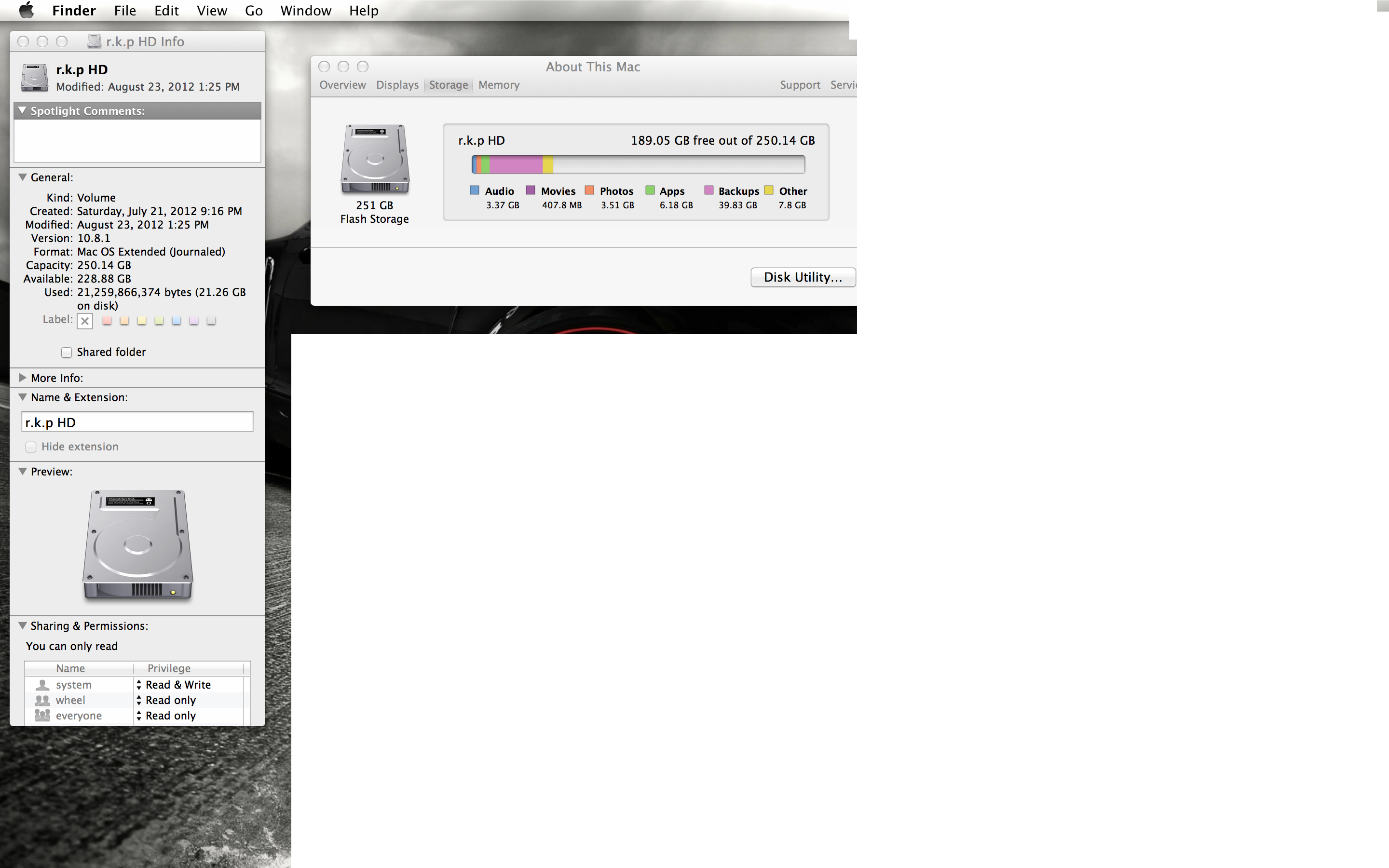Change wheel privilege dropdown
This screenshot has height=868, width=1389.
[x=188, y=700]
